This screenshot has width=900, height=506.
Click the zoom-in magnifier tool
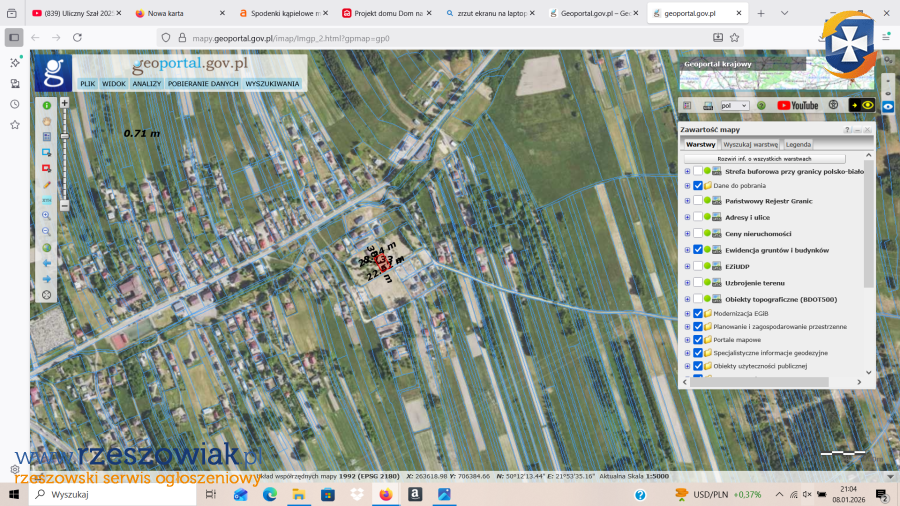point(46,216)
